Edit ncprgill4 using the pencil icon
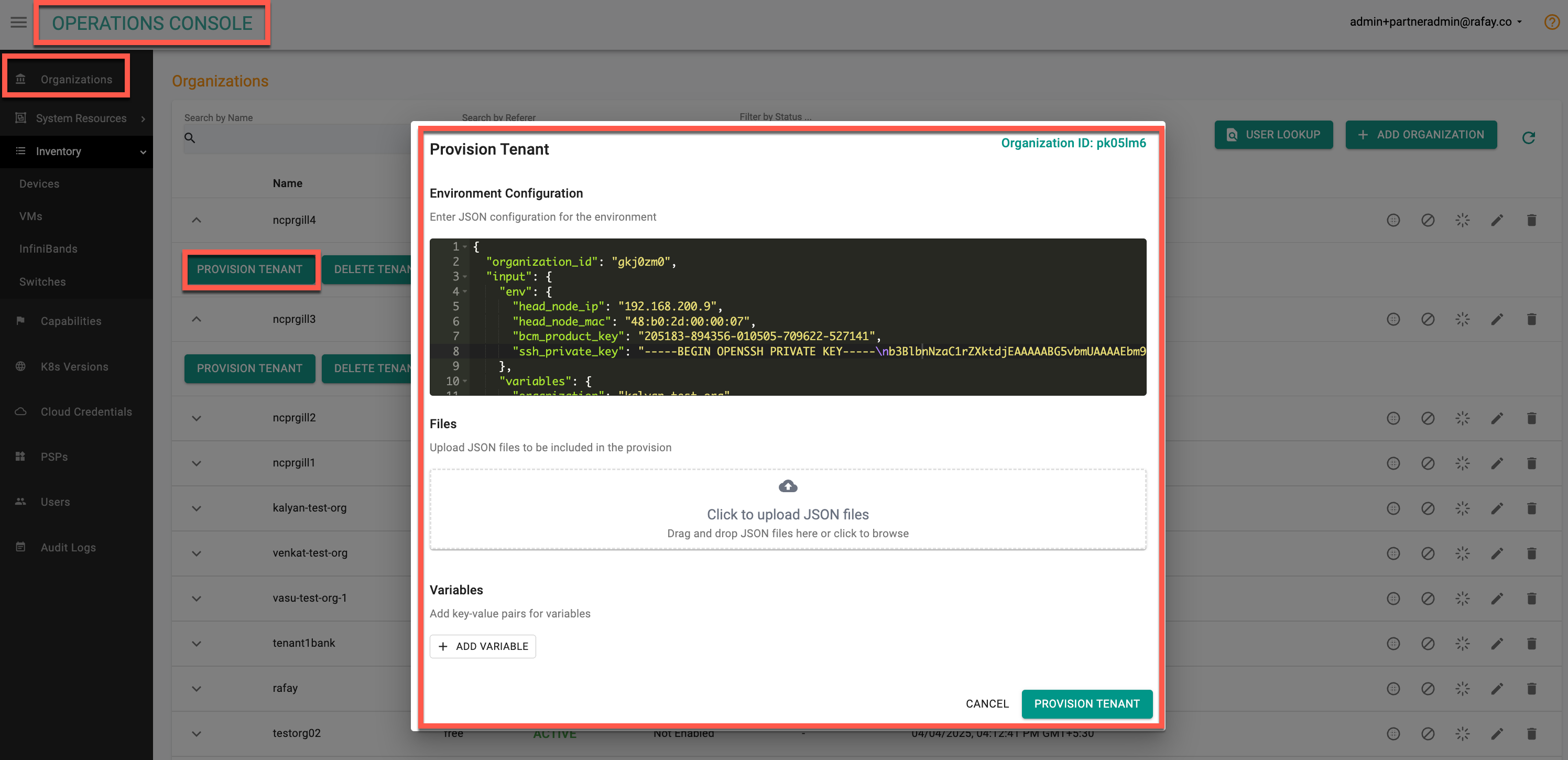The height and width of the screenshot is (760, 1568). [1498, 220]
